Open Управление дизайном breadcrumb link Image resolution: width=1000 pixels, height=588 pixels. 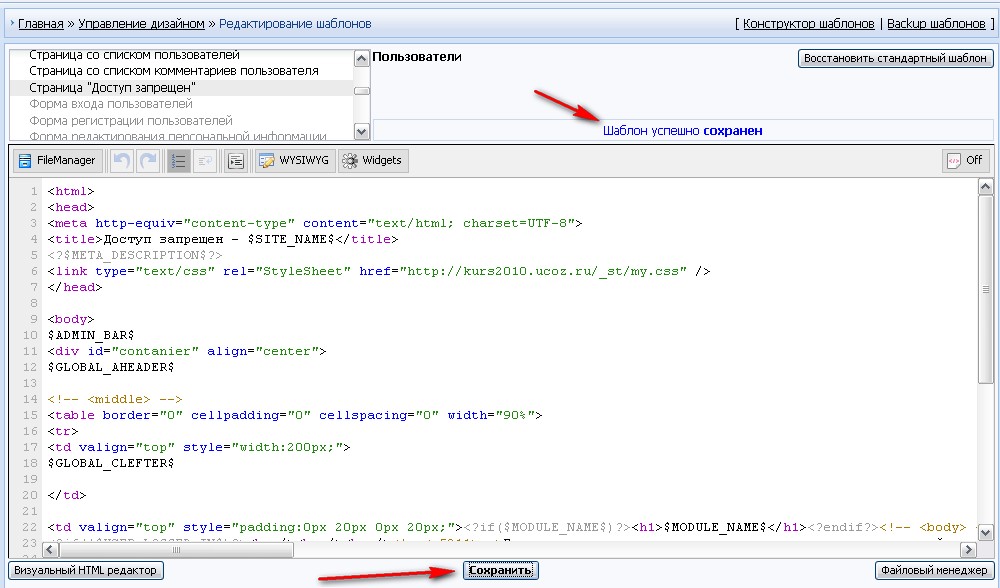pos(142,24)
